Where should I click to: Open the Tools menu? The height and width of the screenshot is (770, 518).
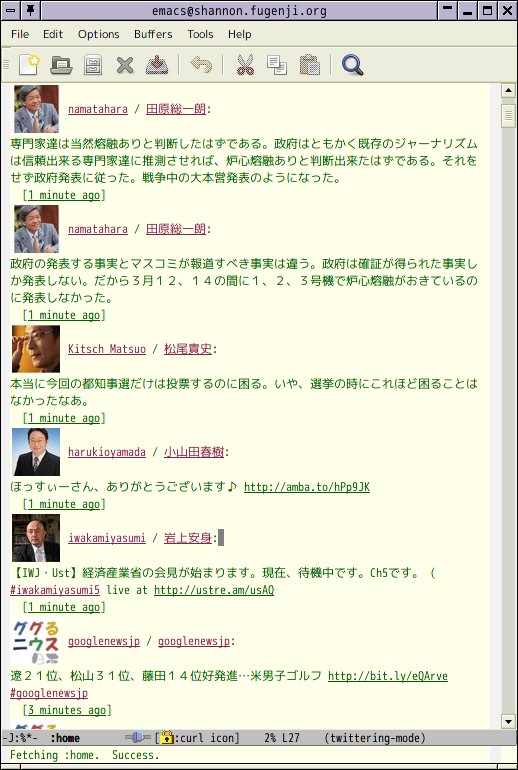coord(200,34)
